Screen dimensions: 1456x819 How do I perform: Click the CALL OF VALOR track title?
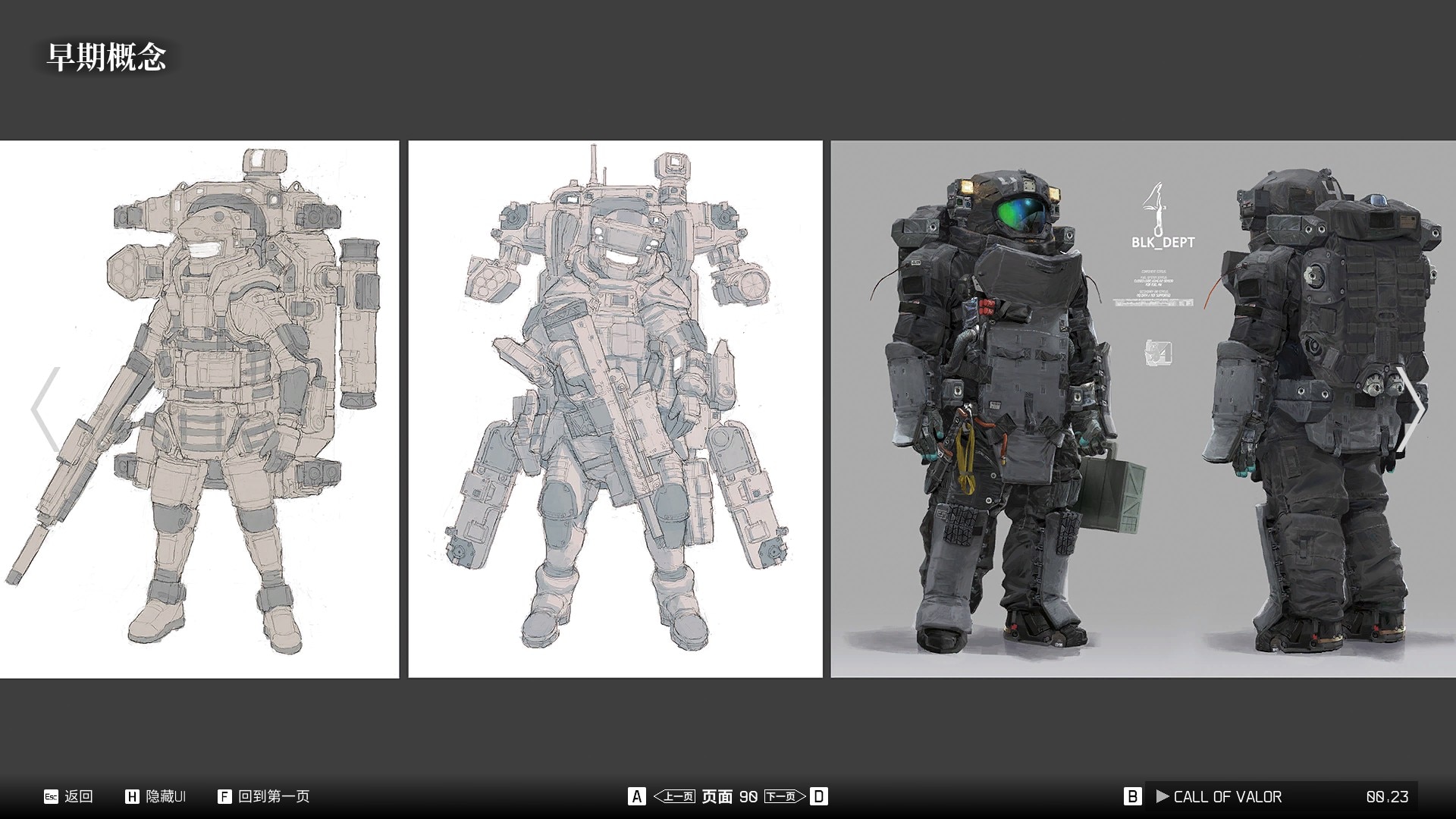pyautogui.click(x=1227, y=796)
